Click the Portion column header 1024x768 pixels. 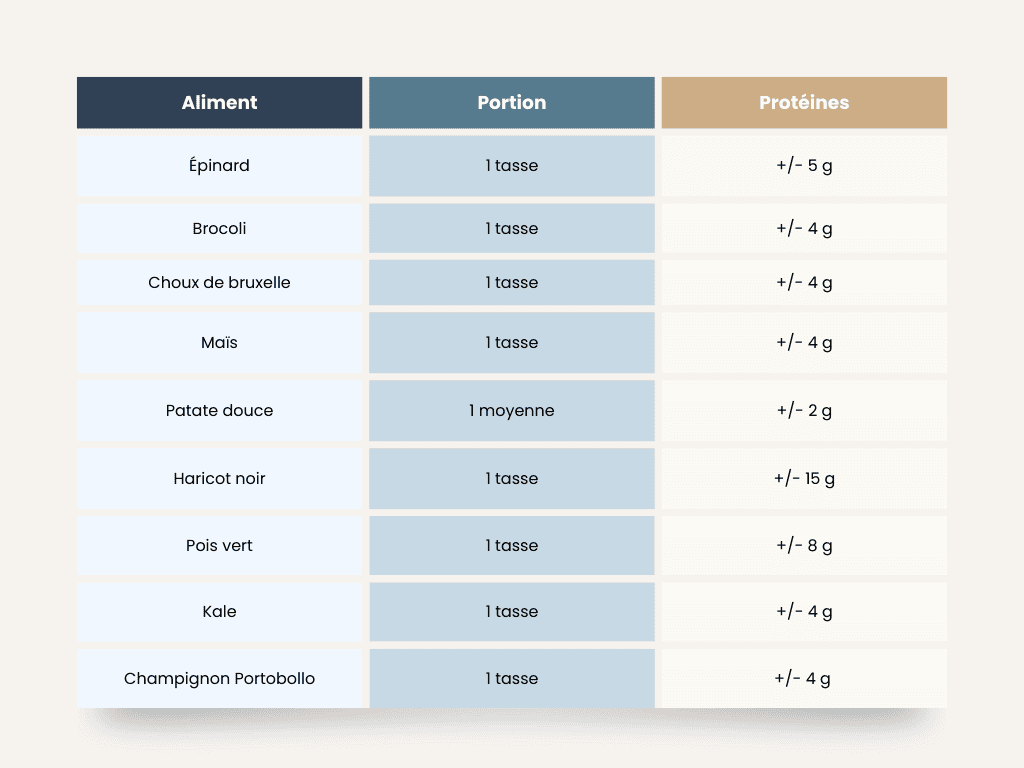point(512,103)
